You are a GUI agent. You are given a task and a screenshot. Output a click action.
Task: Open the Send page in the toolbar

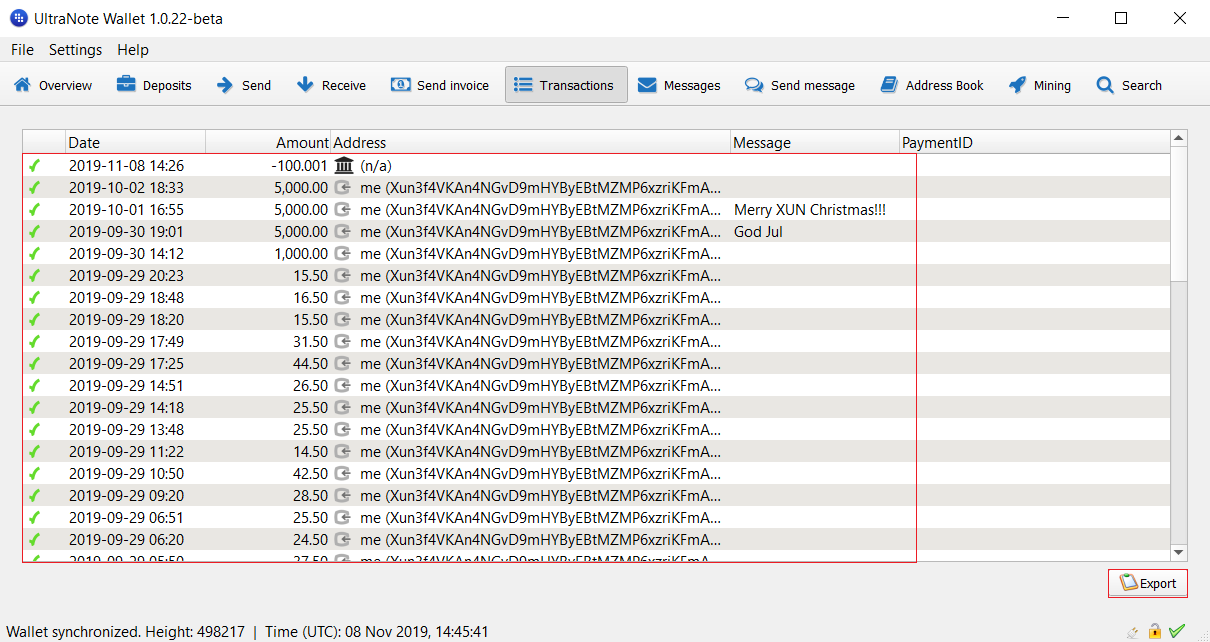[x=244, y=85]
